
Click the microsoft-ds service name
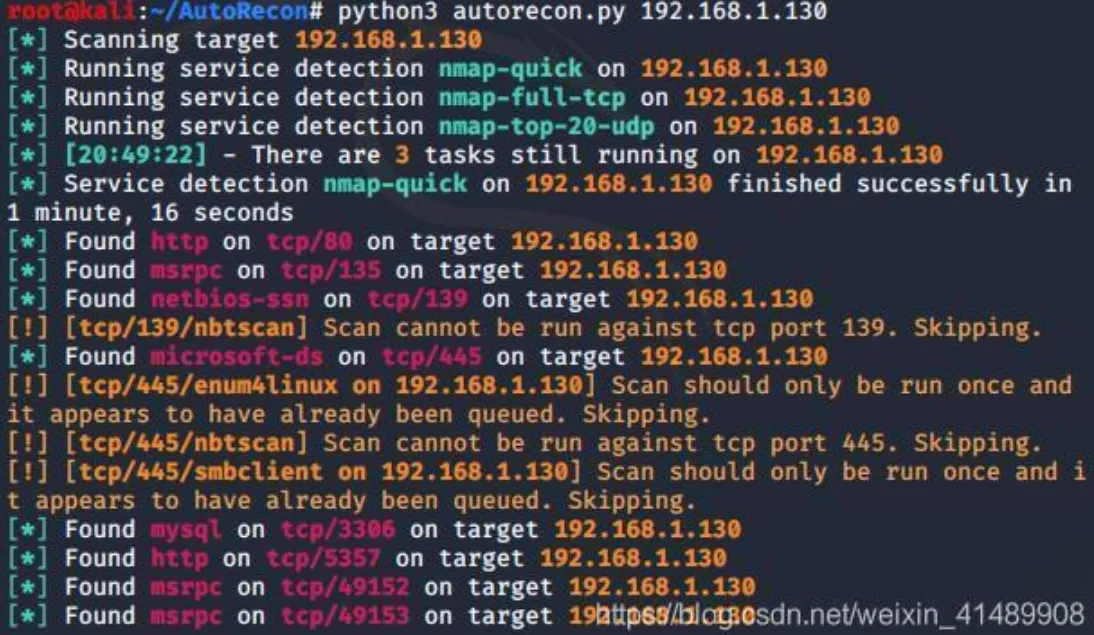tap(237, 357)
